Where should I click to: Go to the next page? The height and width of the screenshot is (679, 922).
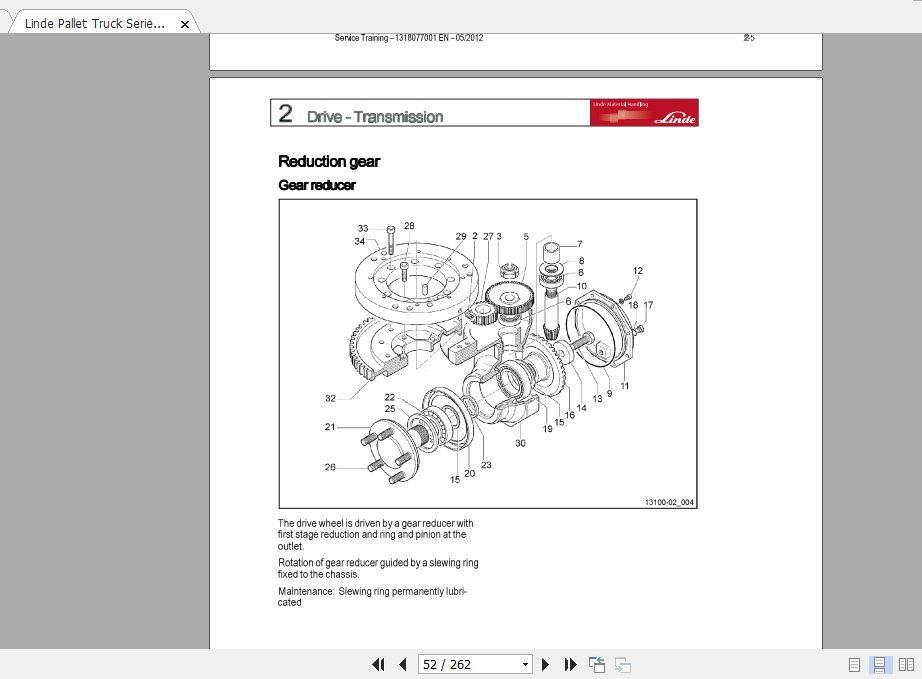pos(545,664)
